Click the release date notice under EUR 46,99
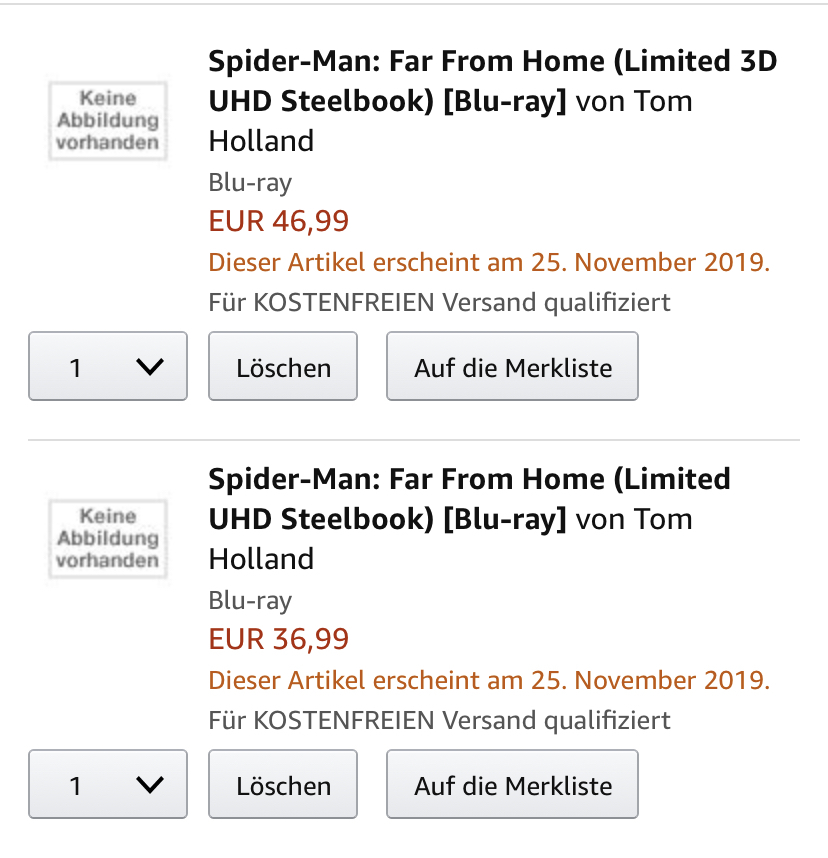The width and height of the screenshot is (828, 858). pos(489,263)
